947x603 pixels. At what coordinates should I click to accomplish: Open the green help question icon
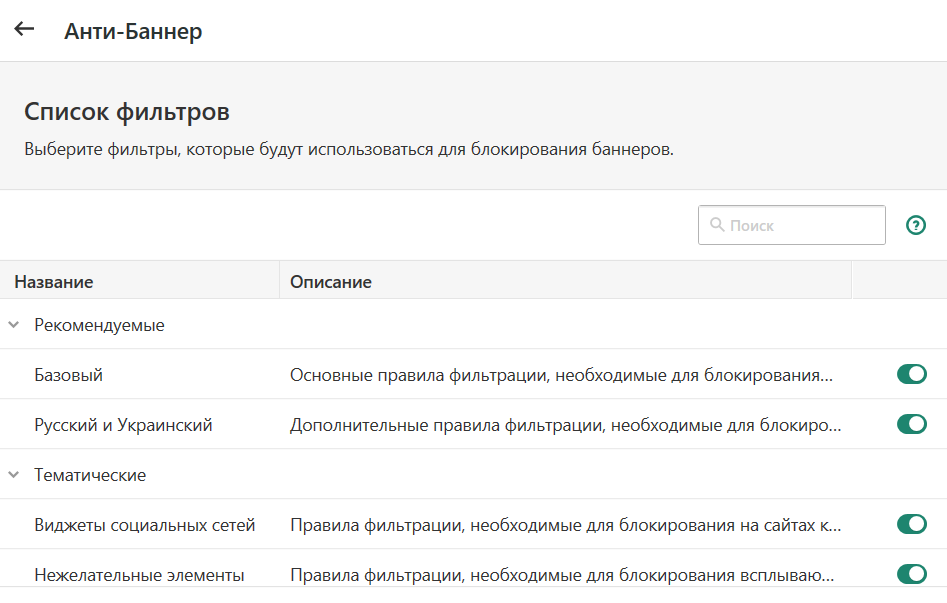point(915,225)
